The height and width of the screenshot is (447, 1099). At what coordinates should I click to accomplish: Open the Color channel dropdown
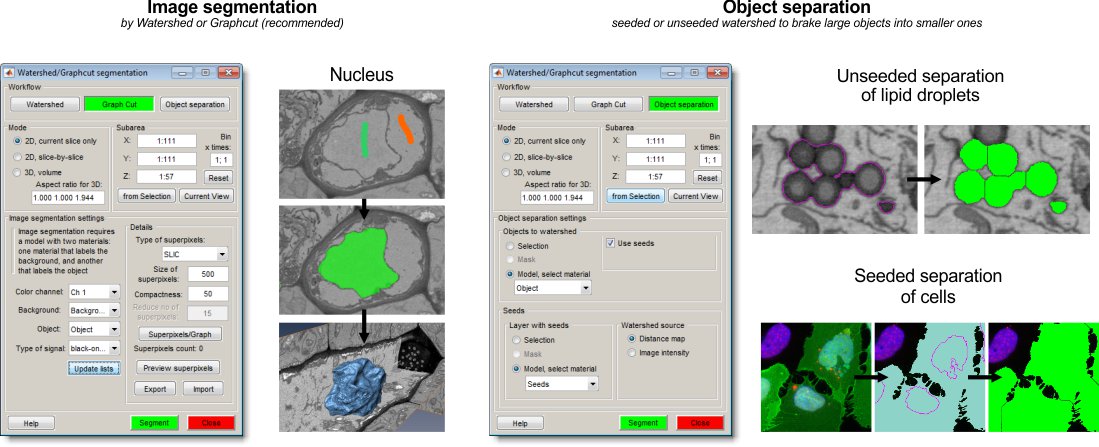[x=93, y=292]
